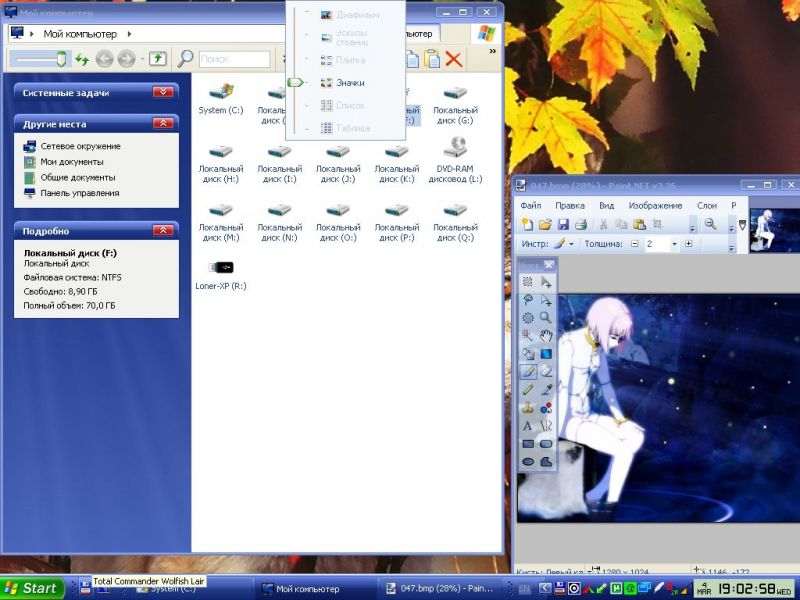The height and width of the screenshot is (600, 800).
Task: Open the DVD-RAM drive (L:) icon
Action: 455,151
